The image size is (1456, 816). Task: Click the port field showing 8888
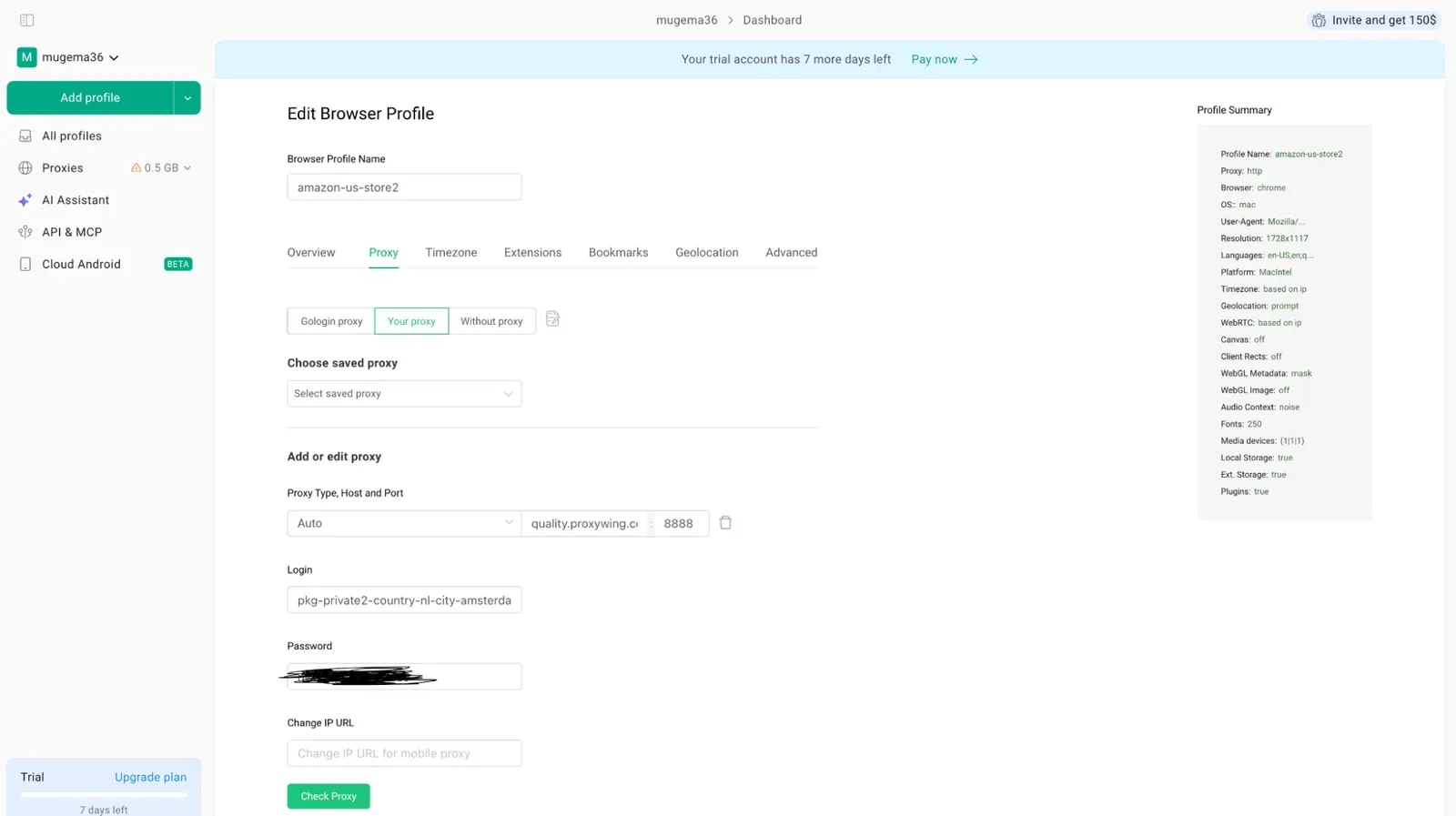pyautogui.click(x=682, y=523)
